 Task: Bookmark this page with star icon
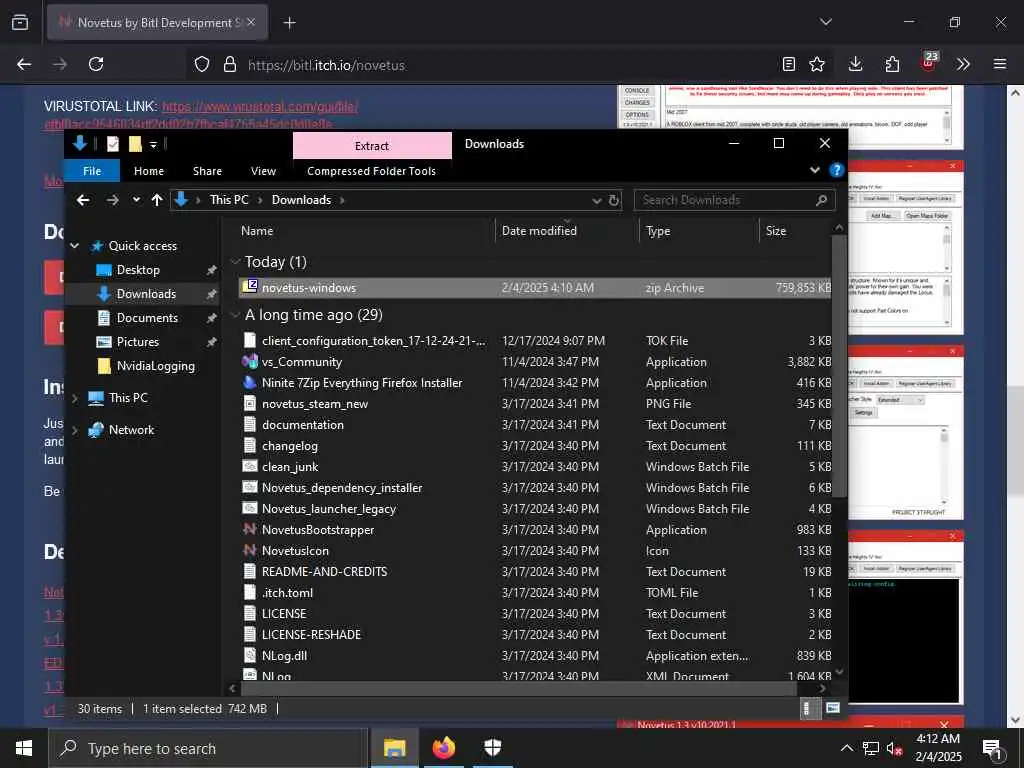click(x=817, y=64)
